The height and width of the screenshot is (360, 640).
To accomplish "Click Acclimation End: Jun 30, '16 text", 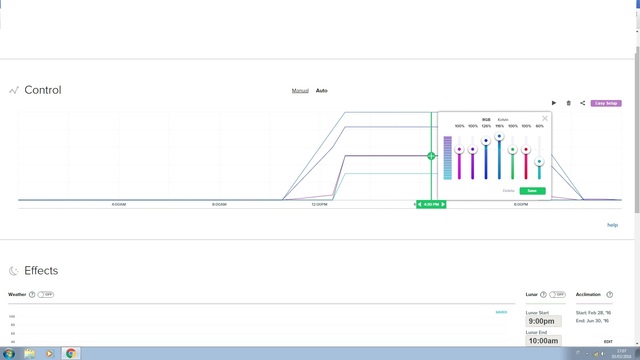I will [592, 321].
